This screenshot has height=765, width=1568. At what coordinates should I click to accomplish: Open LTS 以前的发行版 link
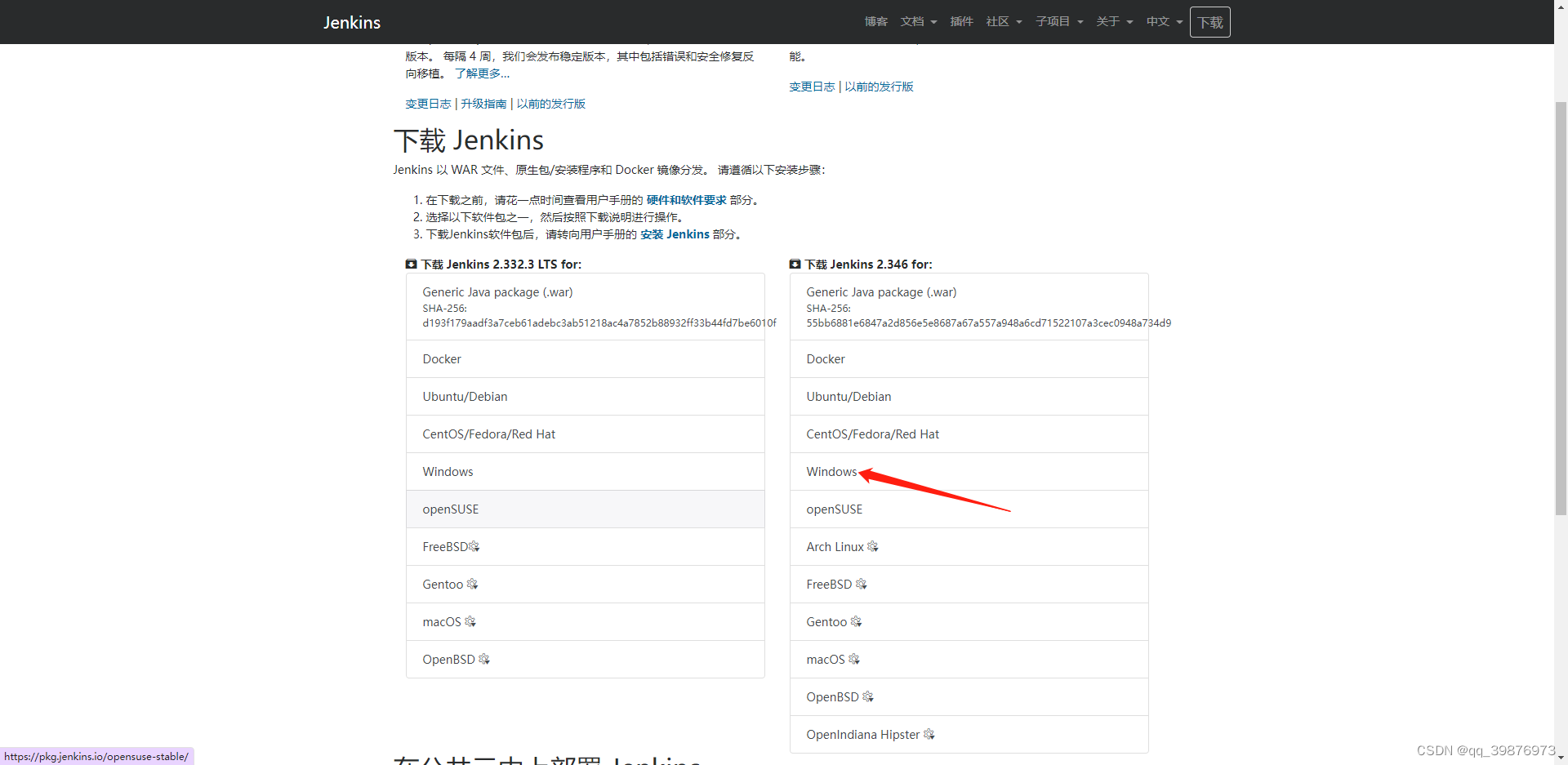click(x=550, y=104)
